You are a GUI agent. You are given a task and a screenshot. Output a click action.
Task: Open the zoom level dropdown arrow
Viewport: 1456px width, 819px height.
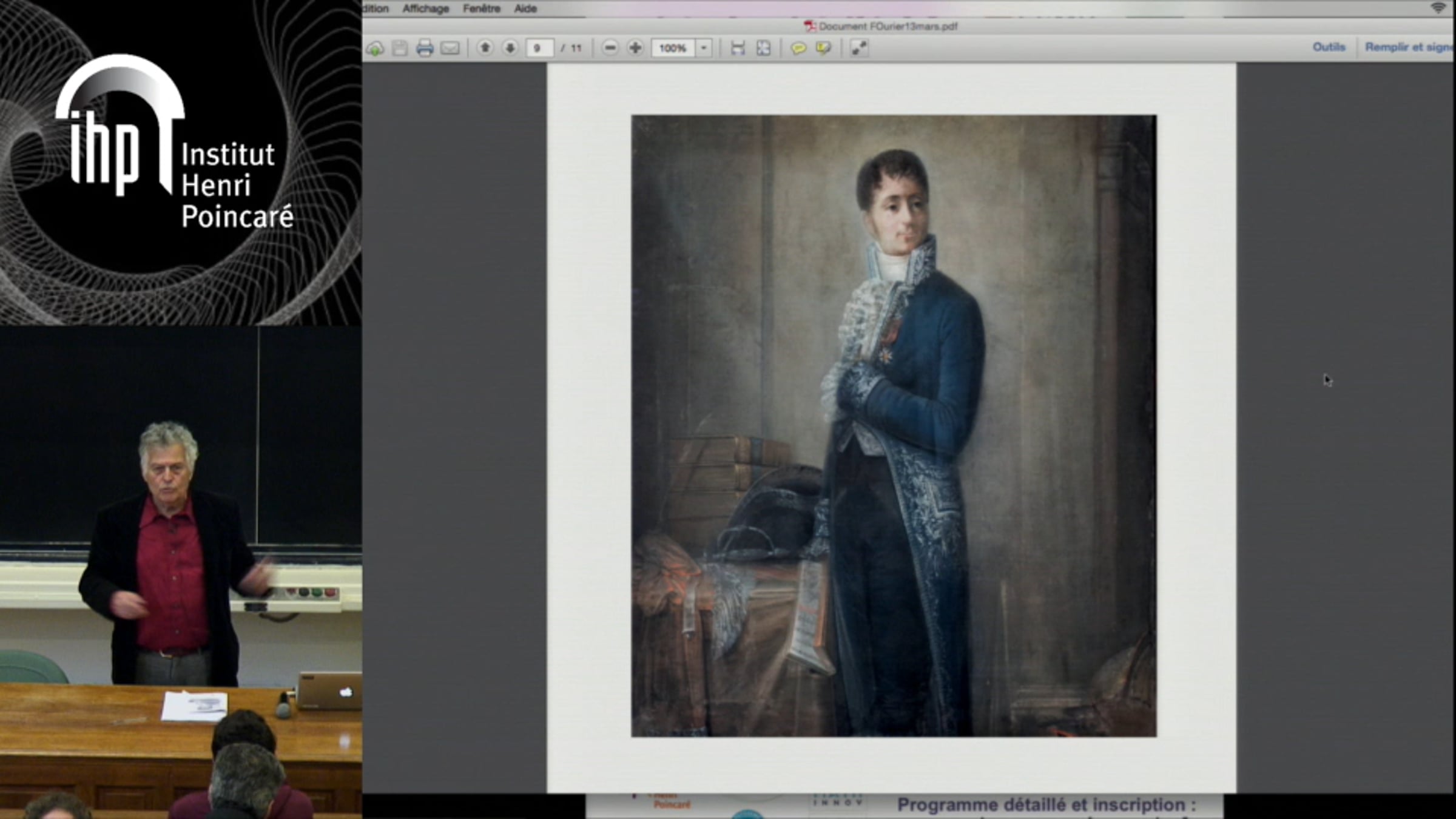tap(704, 48)
